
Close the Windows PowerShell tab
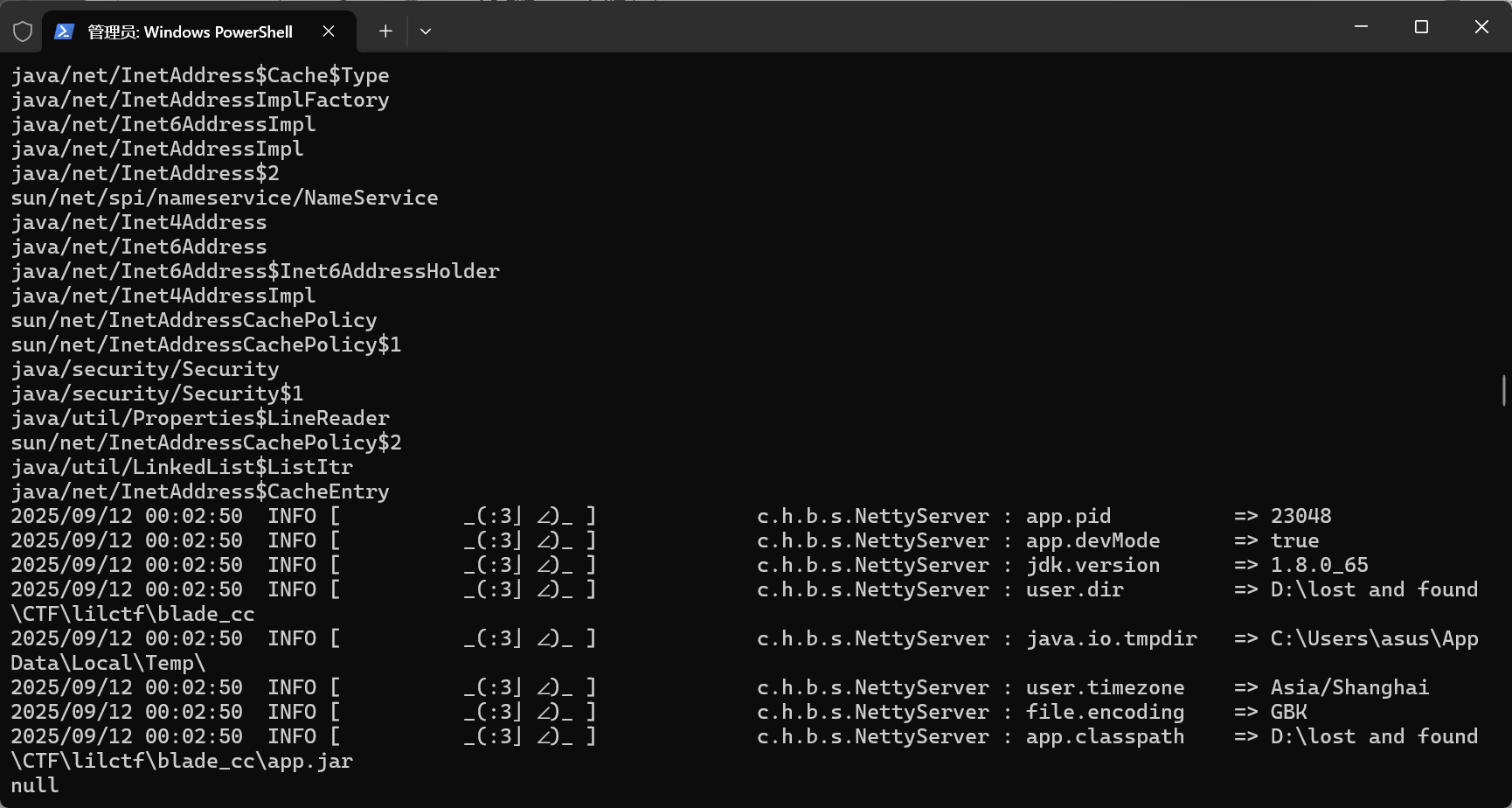pos(329,31)
